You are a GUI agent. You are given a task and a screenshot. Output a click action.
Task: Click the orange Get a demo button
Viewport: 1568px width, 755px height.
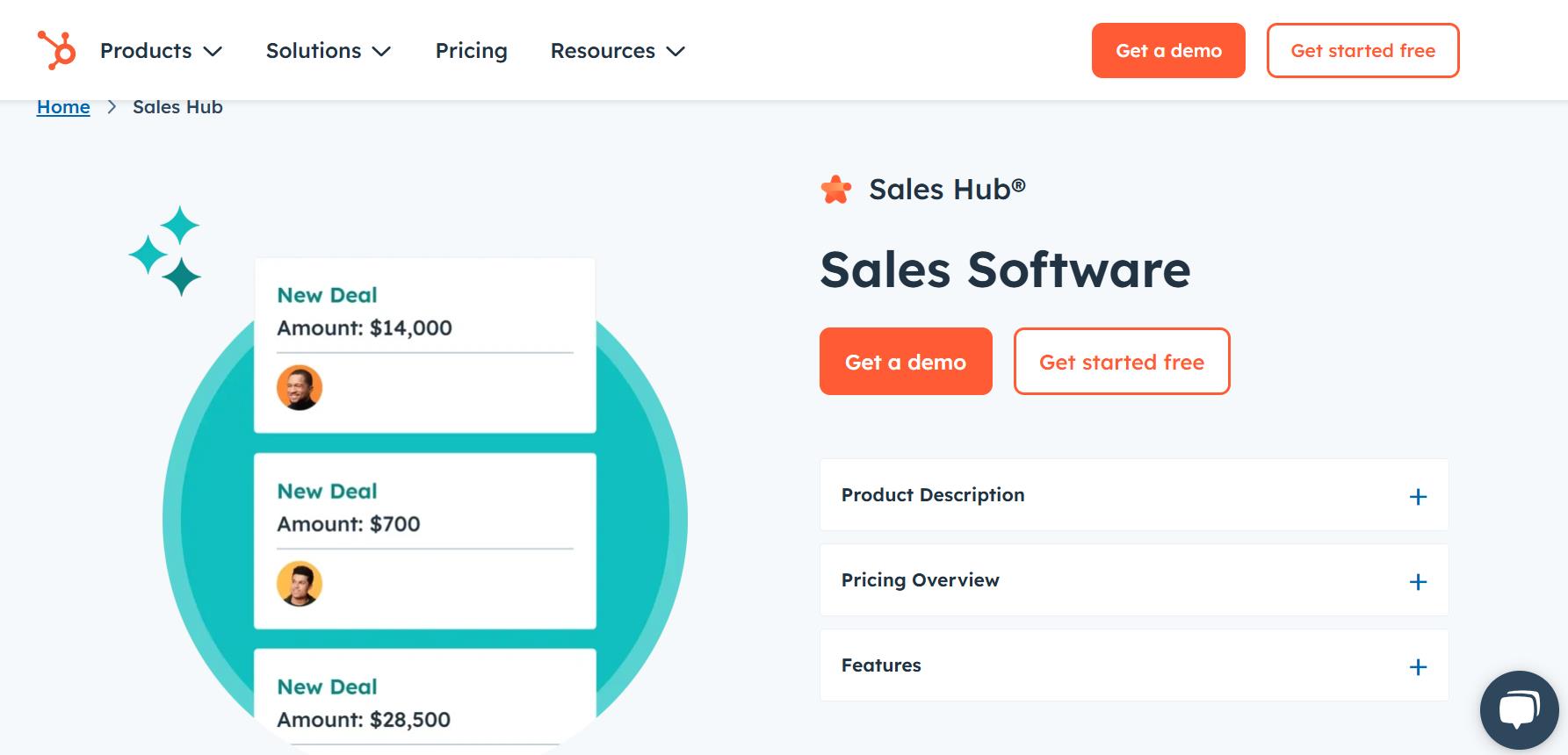[x=906, y=361]
